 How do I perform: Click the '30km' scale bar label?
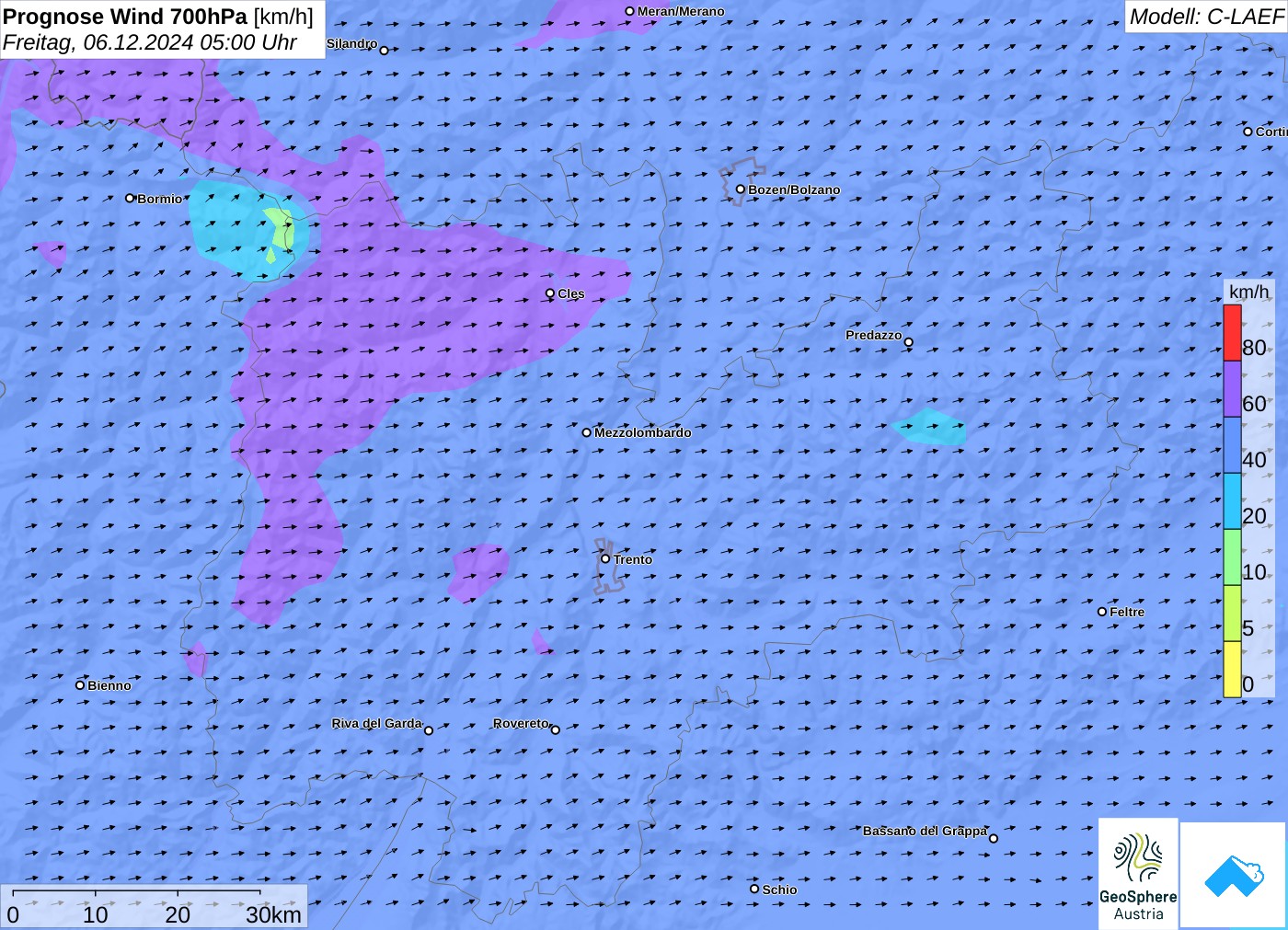coord(273,914)
